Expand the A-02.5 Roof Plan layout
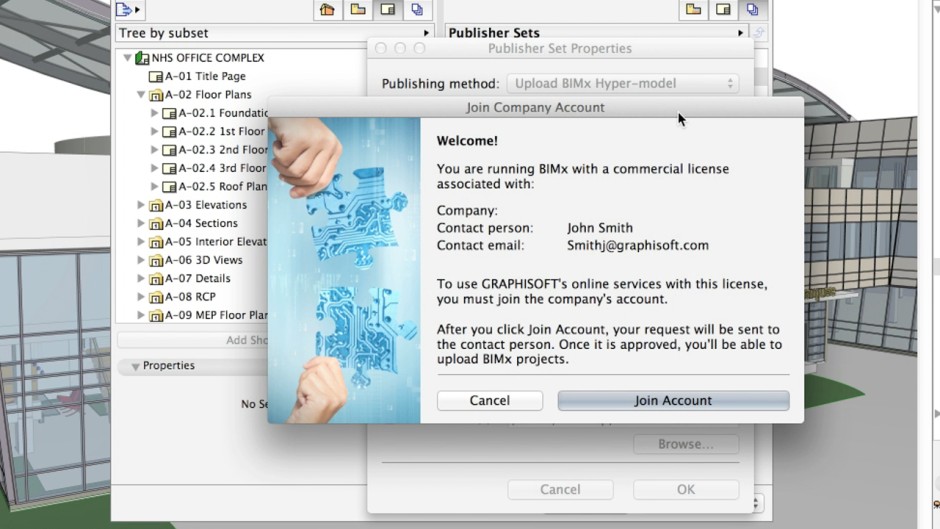 [x=154, y=187]
